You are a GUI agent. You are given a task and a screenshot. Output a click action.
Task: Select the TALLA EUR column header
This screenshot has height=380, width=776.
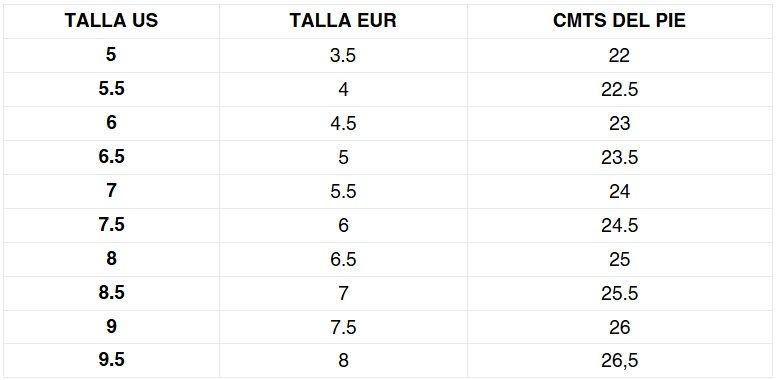click(x=343, y=21)
